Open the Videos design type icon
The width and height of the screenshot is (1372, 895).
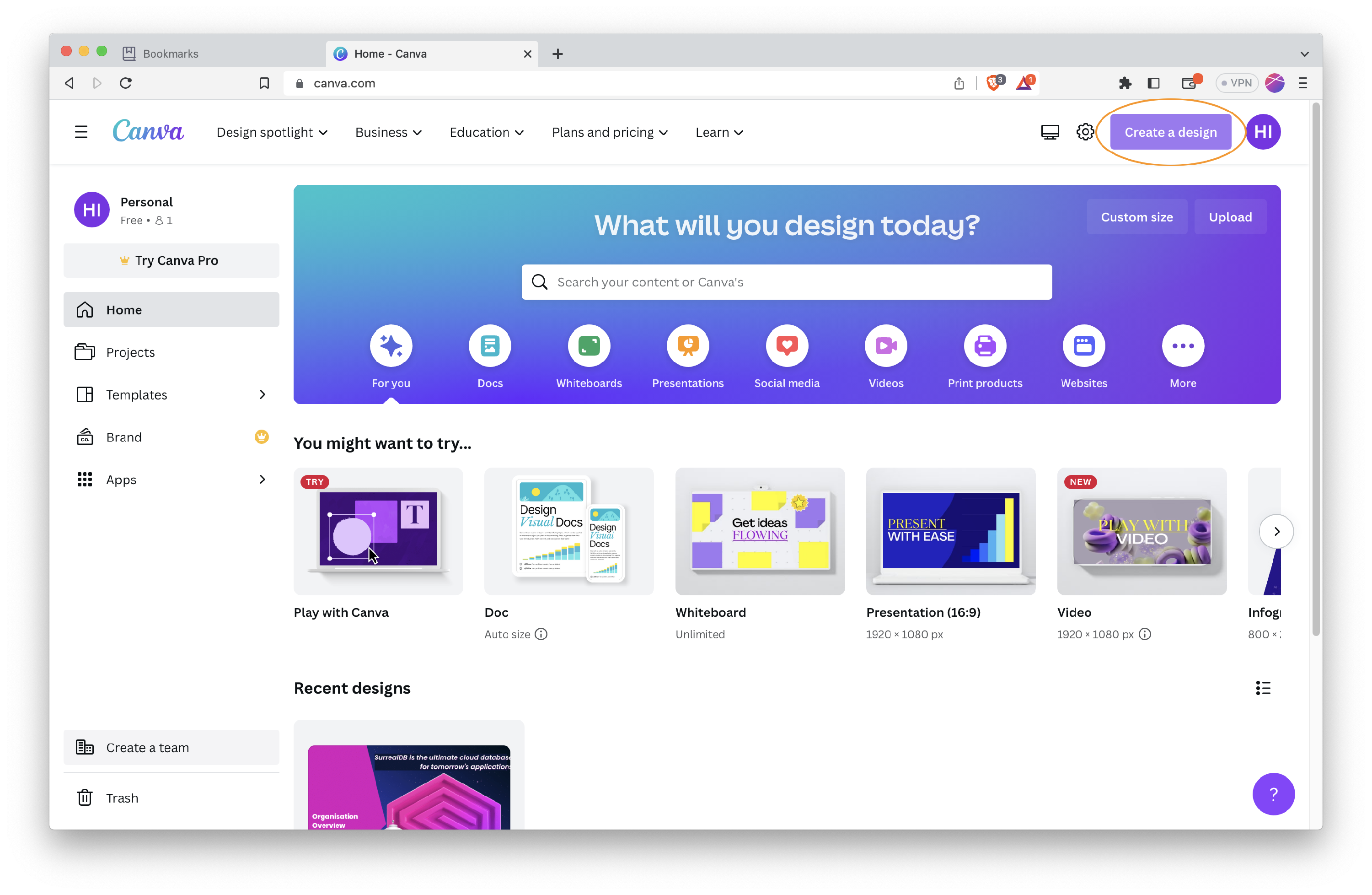pyautogui.click(x=886, y=346)
